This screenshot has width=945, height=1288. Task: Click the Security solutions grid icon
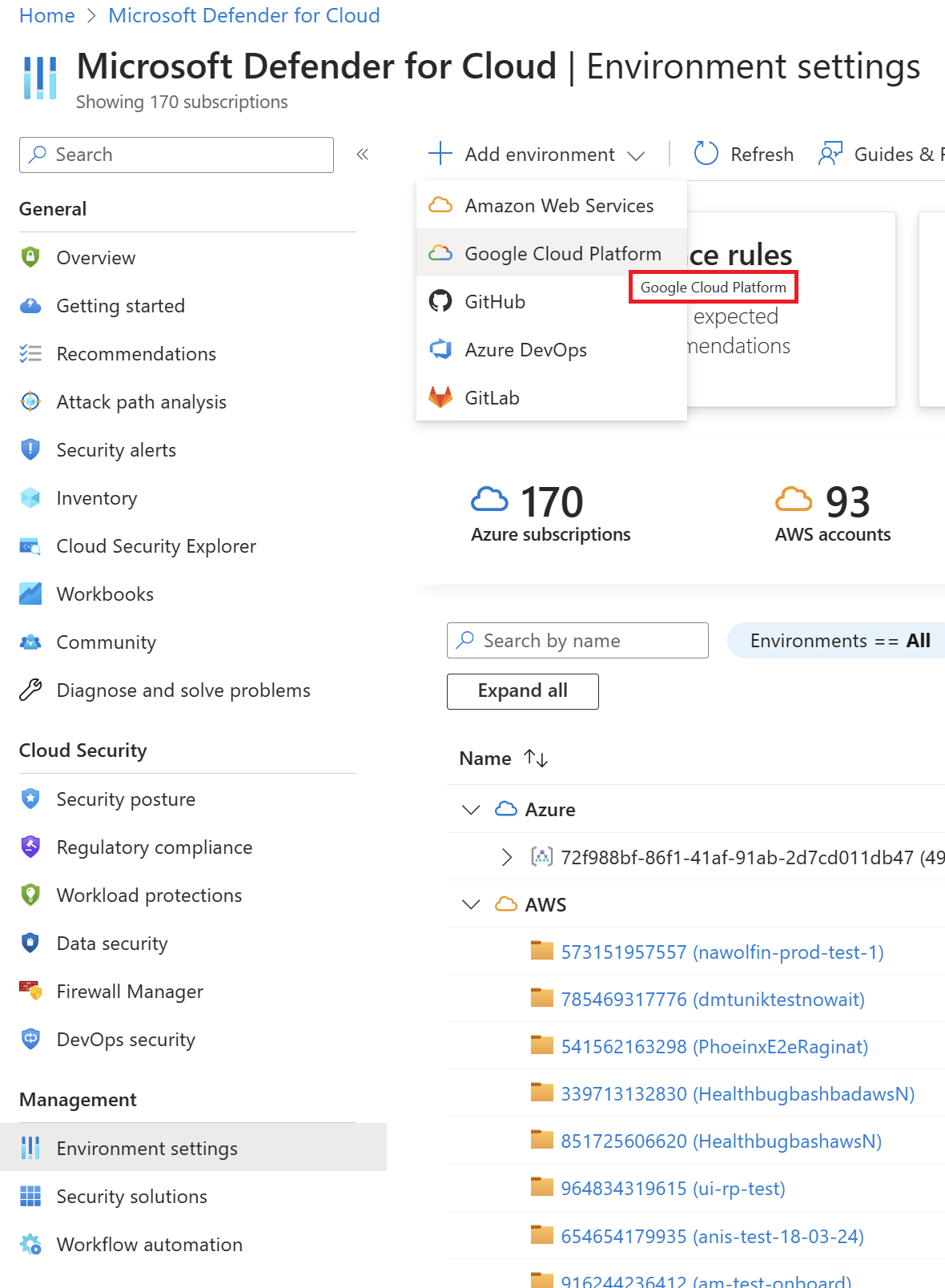tap(30, 1196)
